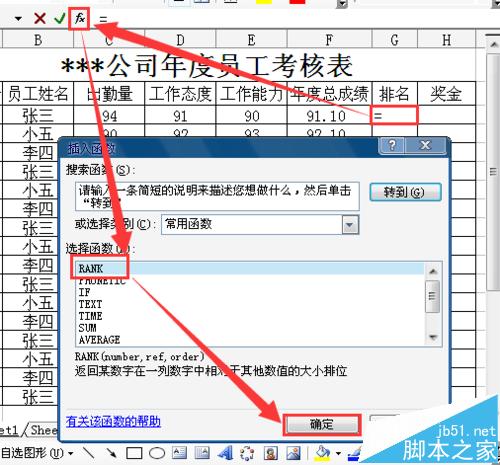The image size is (500, 465).
Task: Click cell with value 91.10
Action: click(329, 116)
